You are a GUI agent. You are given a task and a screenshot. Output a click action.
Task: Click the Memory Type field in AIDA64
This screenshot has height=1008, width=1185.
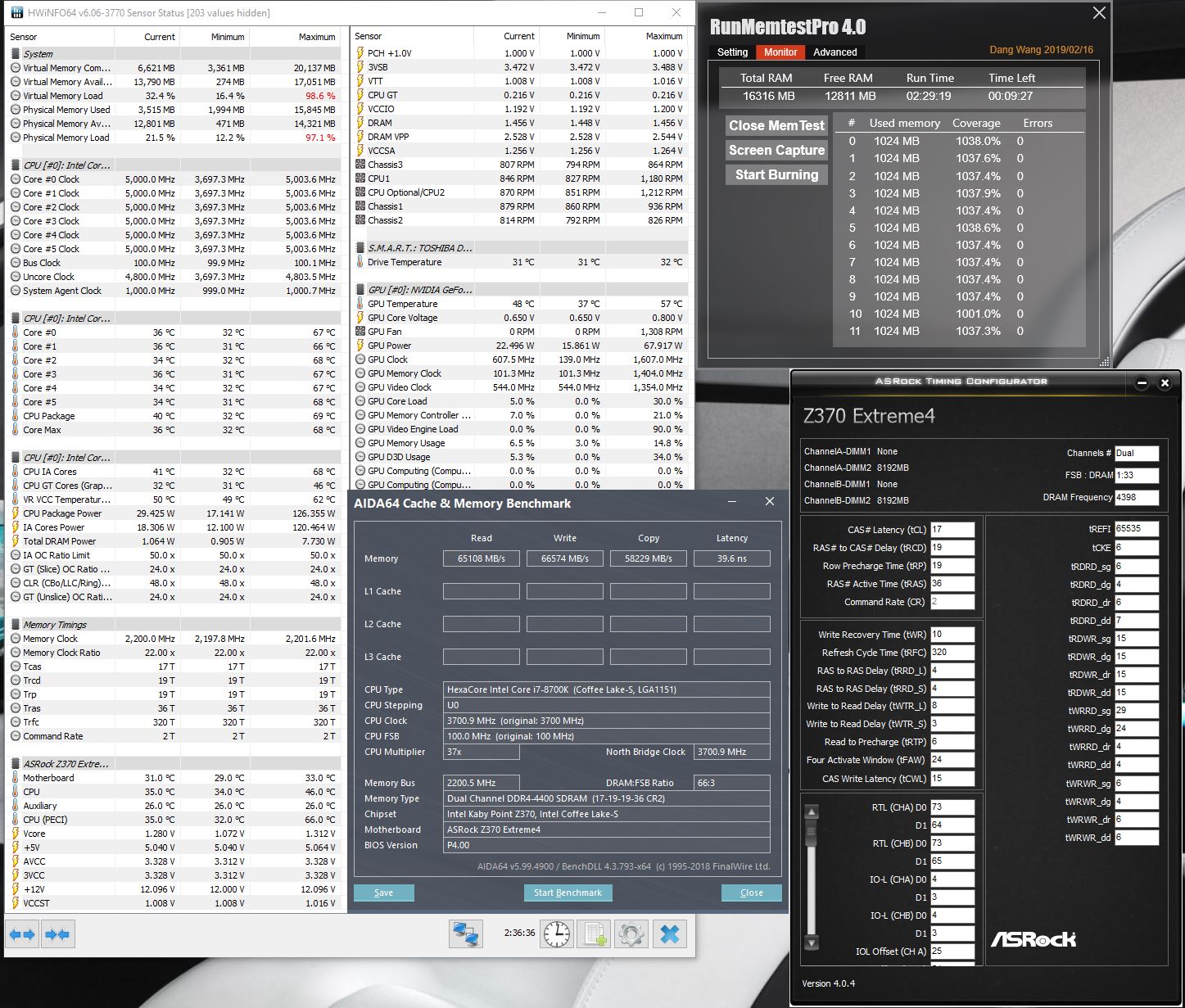pyautogui.click(x=607, y=798)
